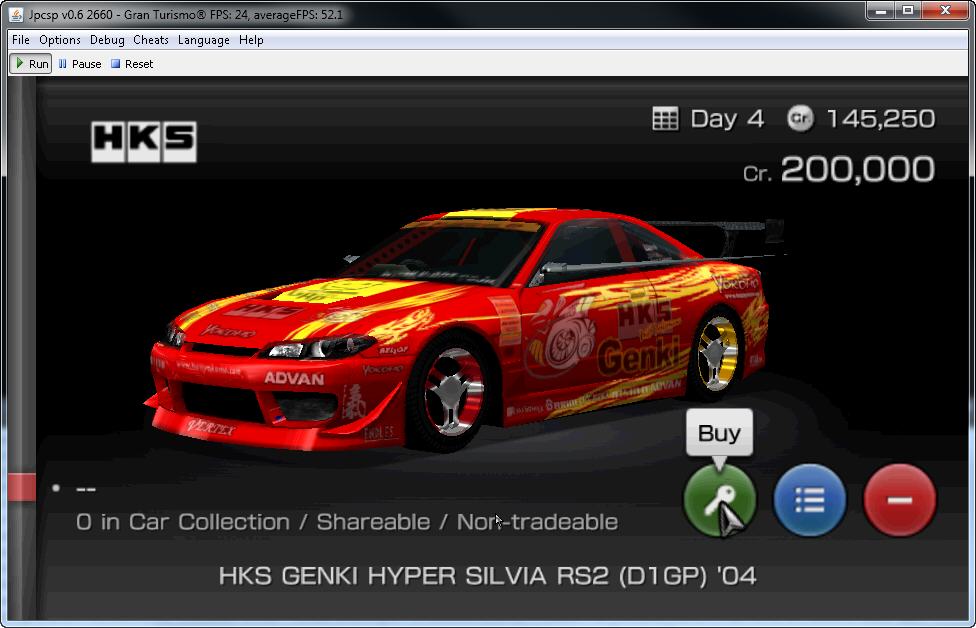
Task: Click the Buy tooltip label
Action: click(x=719, y=433)
